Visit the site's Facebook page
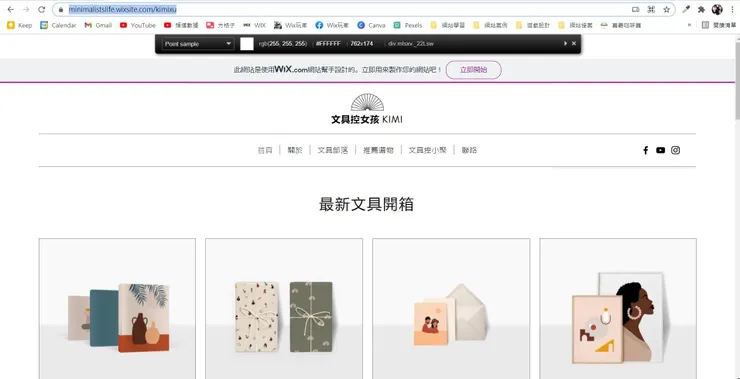 (645, 150)
